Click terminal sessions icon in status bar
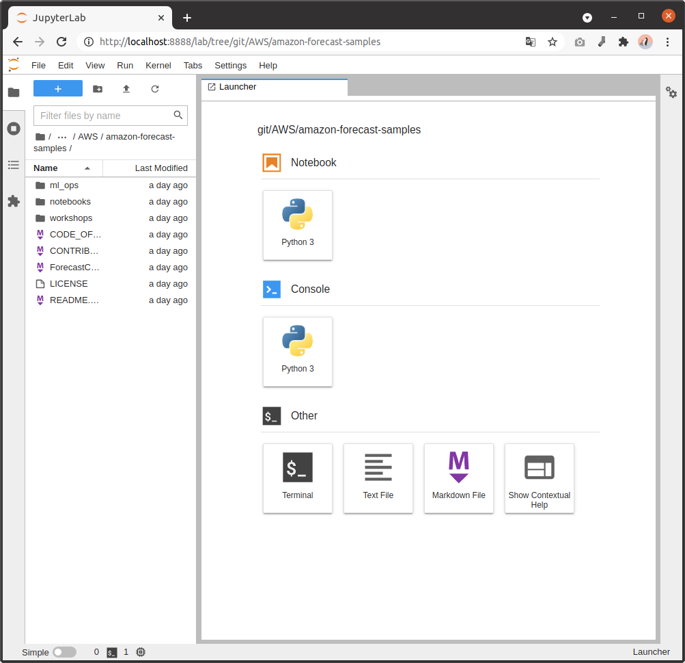Screen dimensions: 685x663 coord(112,653)
